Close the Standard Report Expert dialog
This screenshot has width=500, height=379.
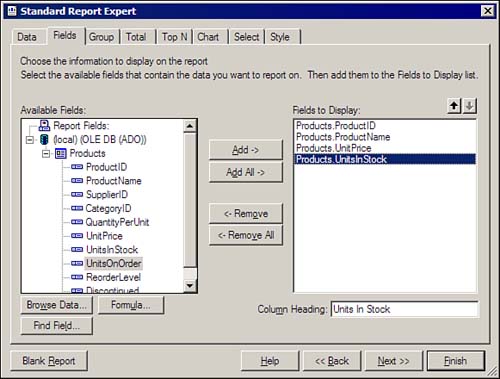487,11
